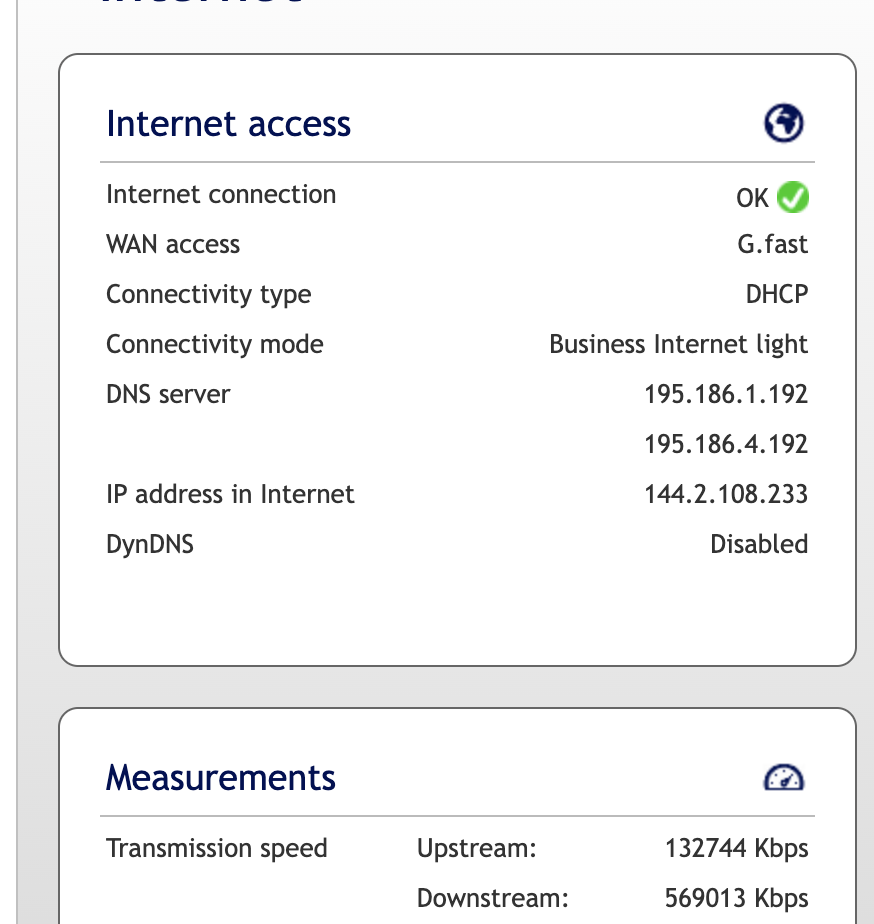The height and width of the screenshot is (924, 874).
Task: Click the downstream speed value 569013 Kbps
Action: [736, 898]
